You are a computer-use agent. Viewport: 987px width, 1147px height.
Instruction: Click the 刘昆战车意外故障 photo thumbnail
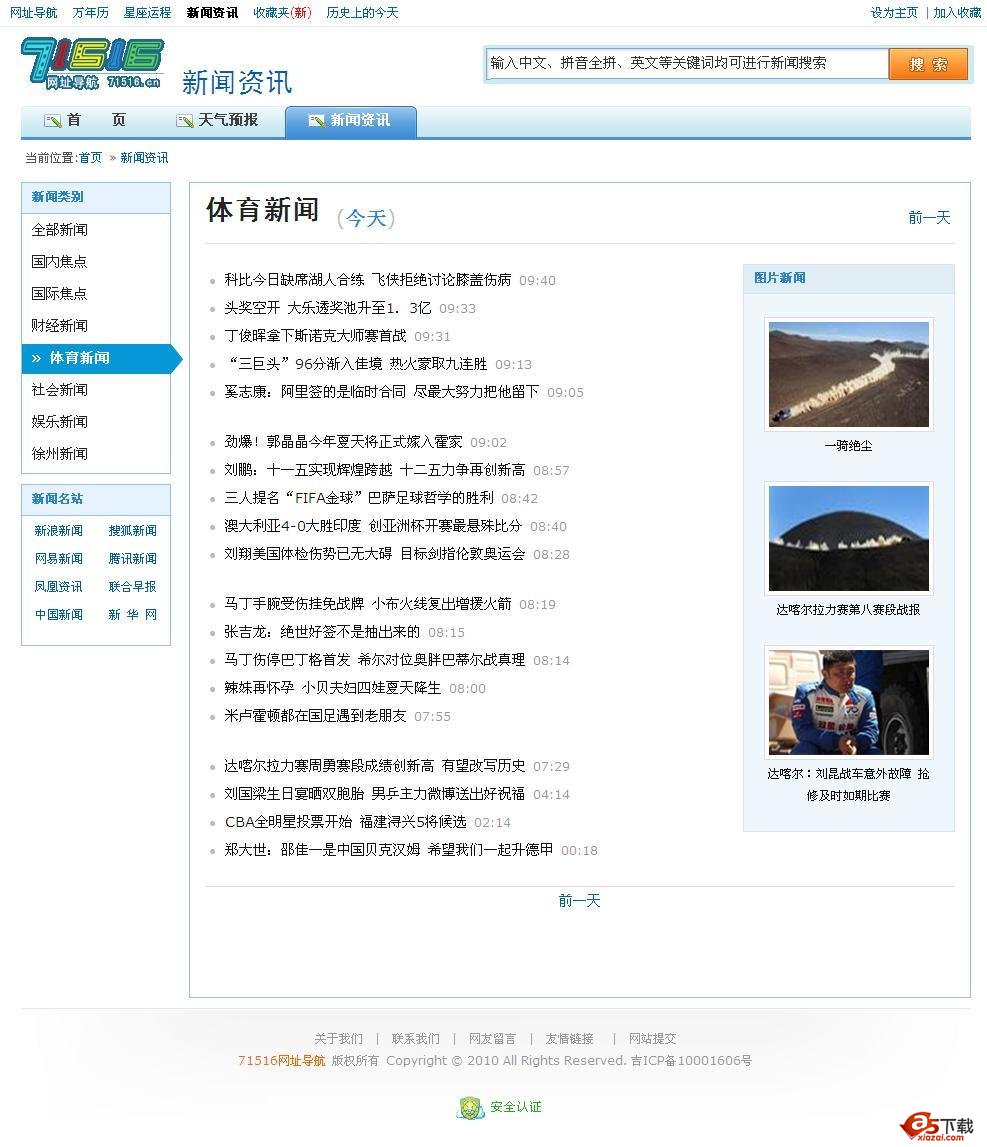click(x=849, y=702)
